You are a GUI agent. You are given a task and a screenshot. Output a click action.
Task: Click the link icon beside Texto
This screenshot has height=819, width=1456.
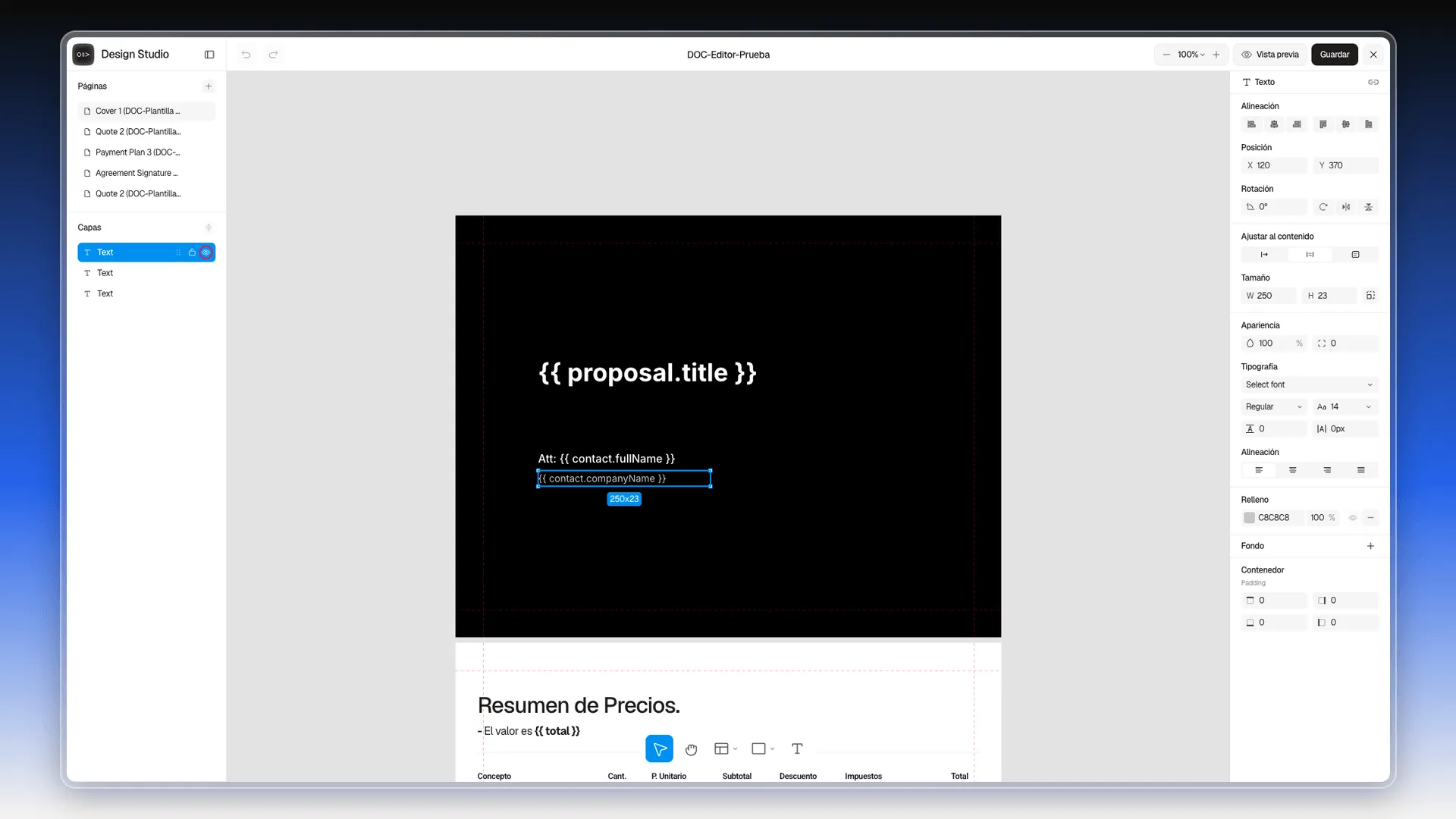click(1373, 82)
